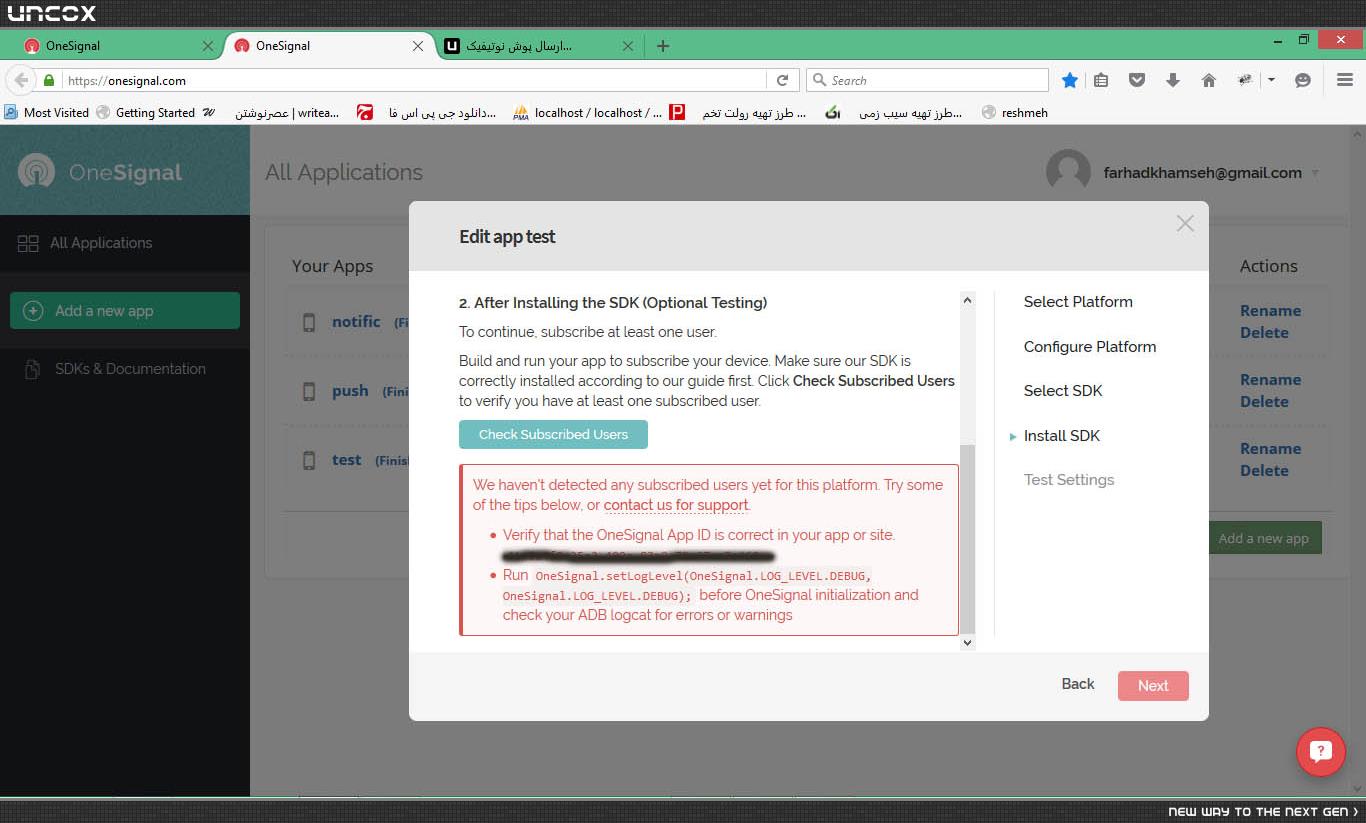Close the active OneSignal tab
Screen dimensions: 1366x823
[419, 46]
